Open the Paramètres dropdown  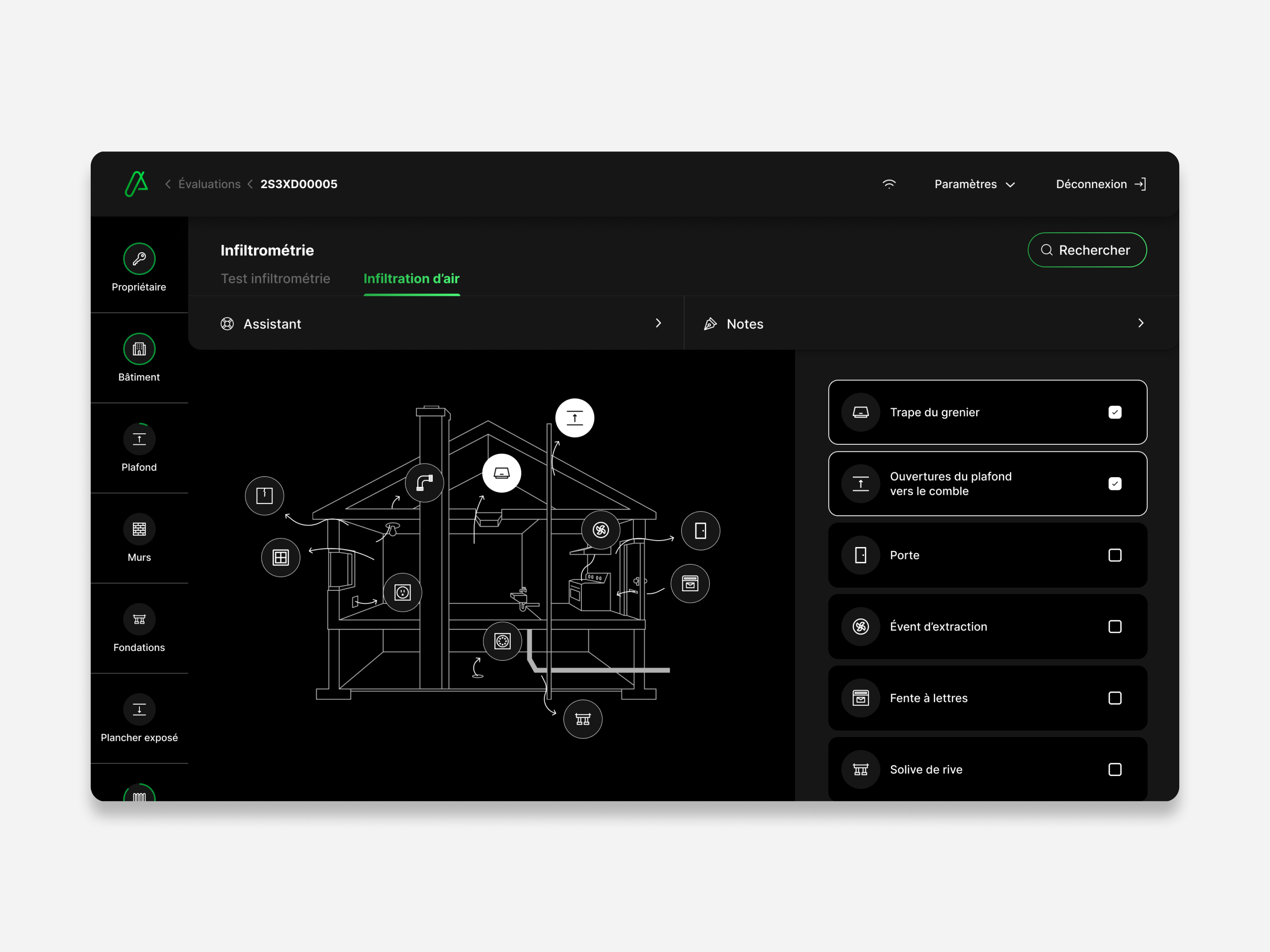(974, 184)
